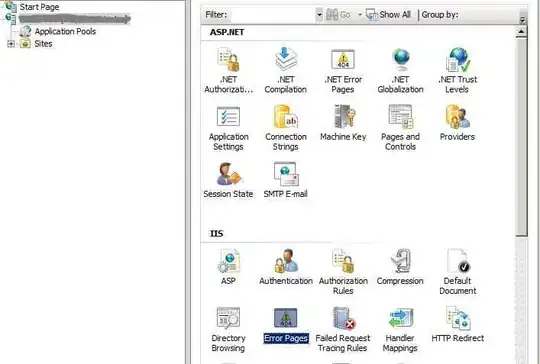Open Application Settings feature
The width and height of the screenshot is (540, 364).
click(228, 128)
